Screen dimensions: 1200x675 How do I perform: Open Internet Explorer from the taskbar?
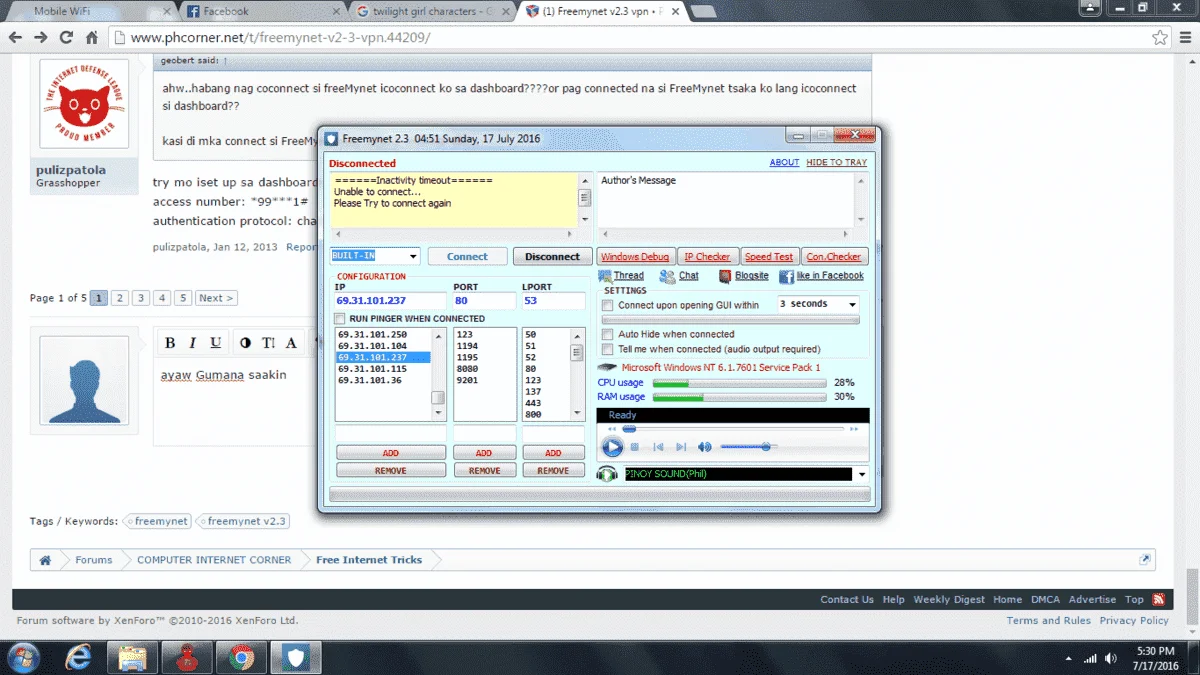[x=79, y=657]
